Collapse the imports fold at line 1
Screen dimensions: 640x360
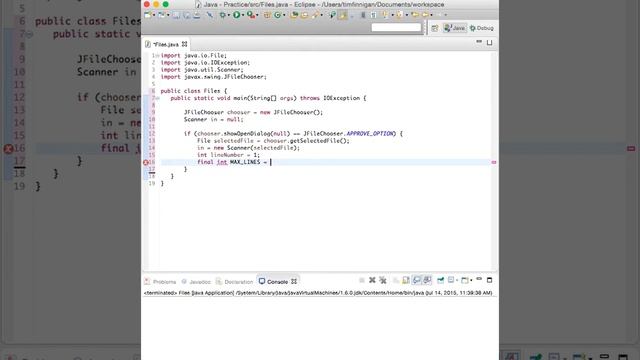[158, 56]
